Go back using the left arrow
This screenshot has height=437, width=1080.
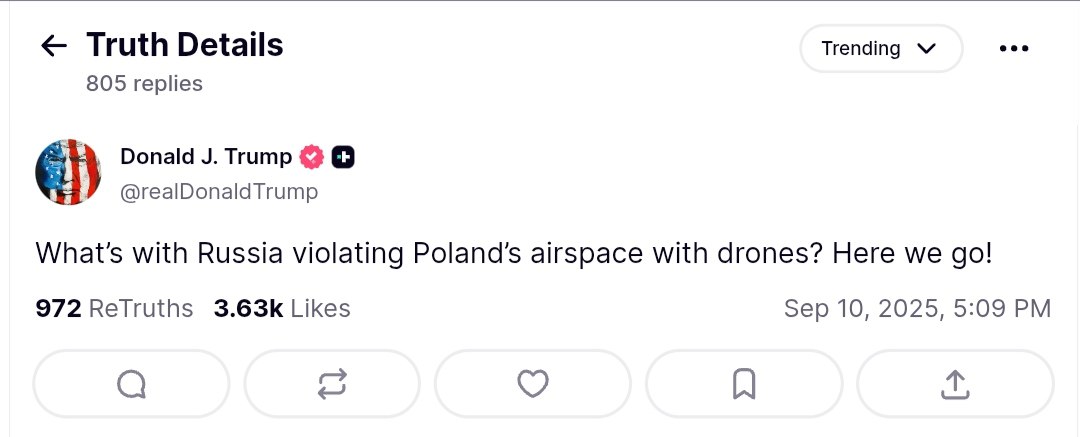tap(53, 46)
